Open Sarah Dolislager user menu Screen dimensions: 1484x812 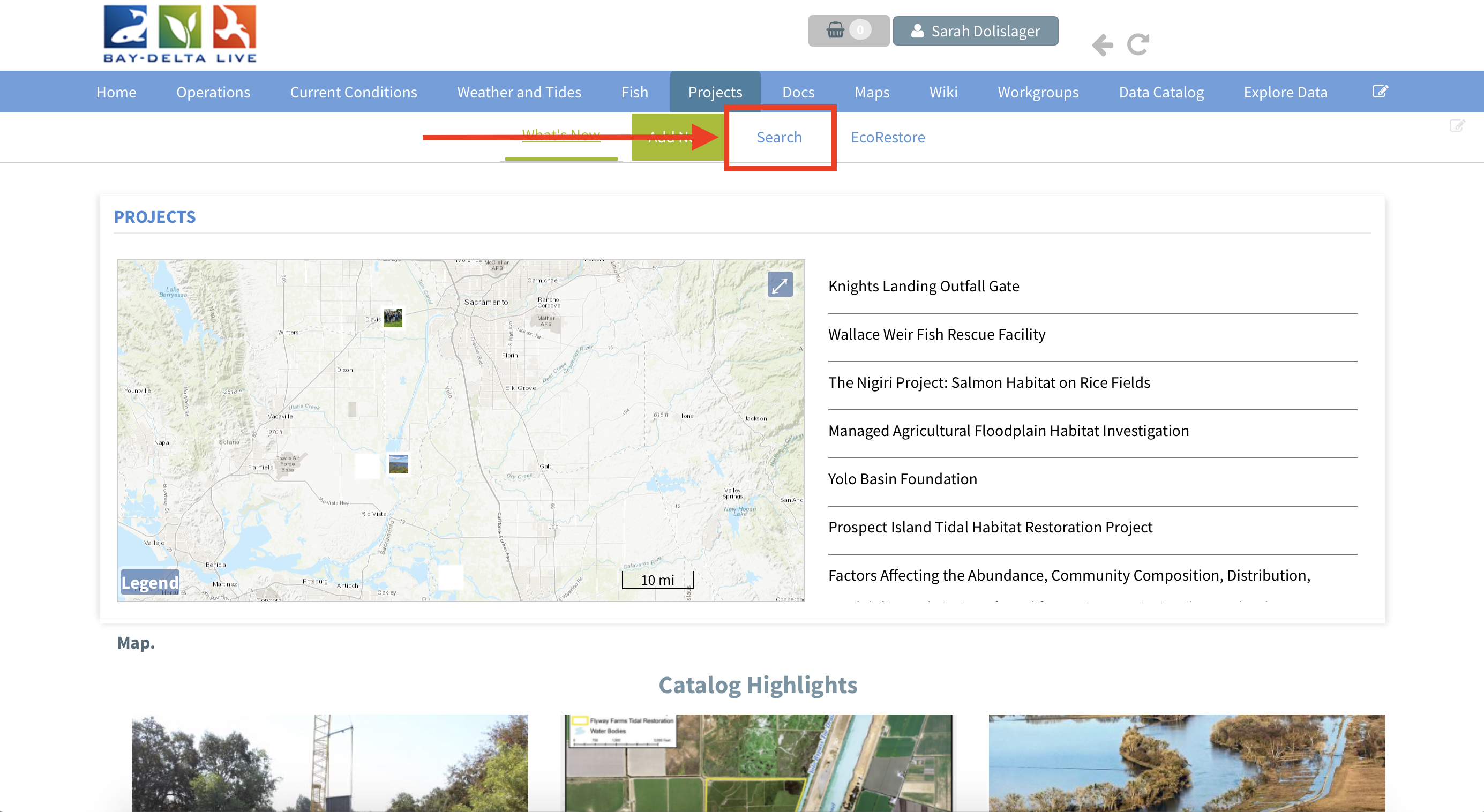pos(976,31)
